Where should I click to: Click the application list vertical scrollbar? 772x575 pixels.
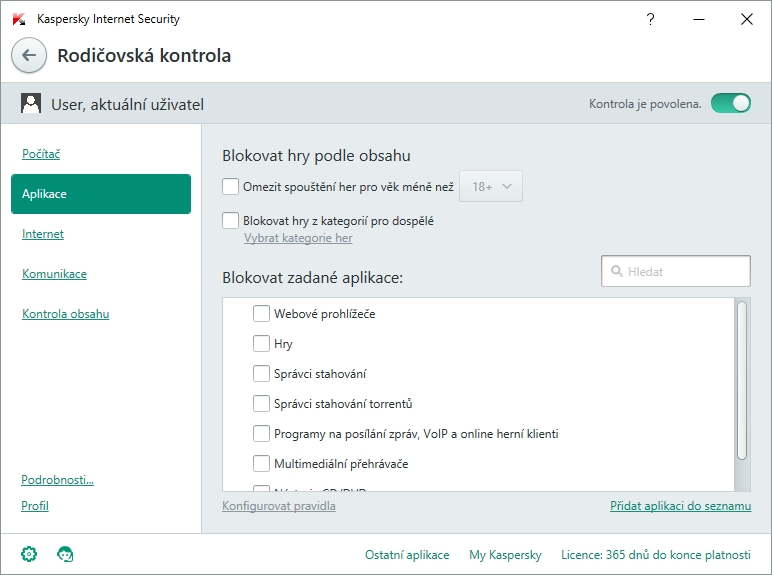[x=741, y=380]
